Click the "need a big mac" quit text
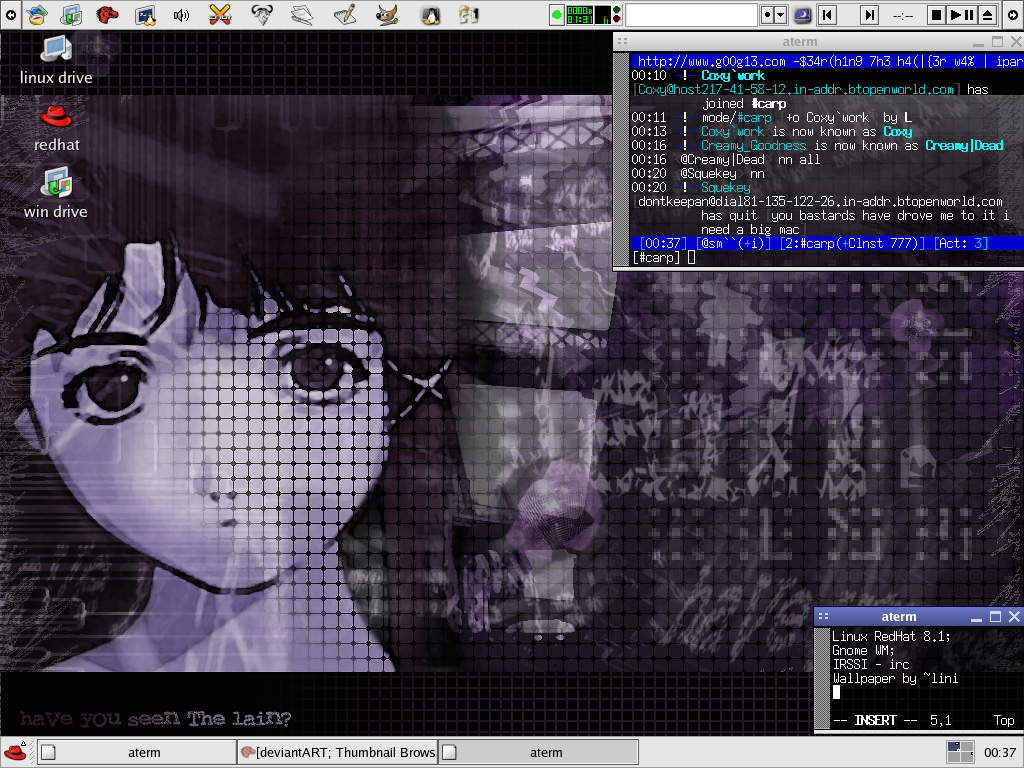This screenshot has width=1024, height=768. point(750,229)
